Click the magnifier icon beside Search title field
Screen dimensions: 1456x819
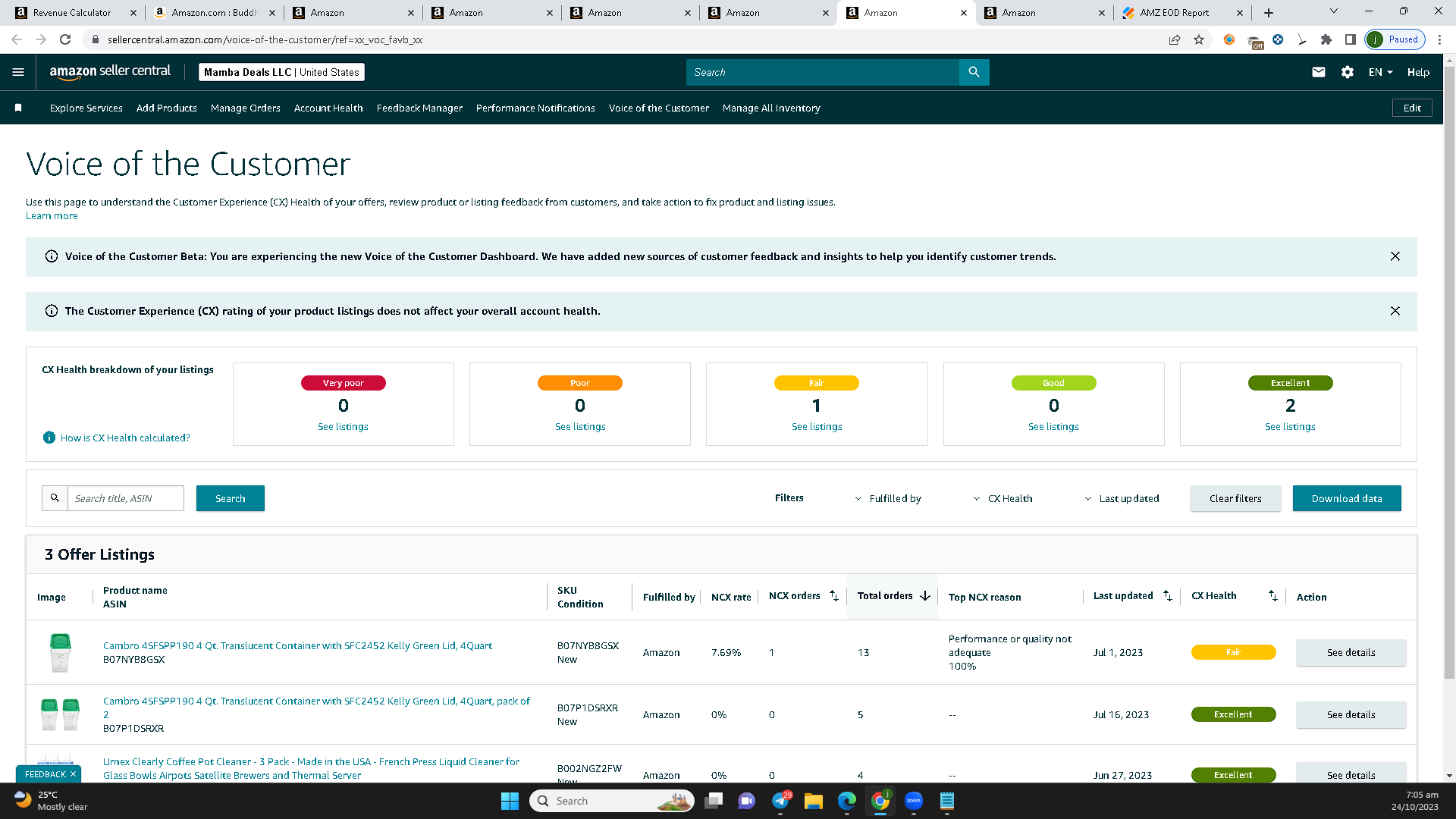click(55, 498)
